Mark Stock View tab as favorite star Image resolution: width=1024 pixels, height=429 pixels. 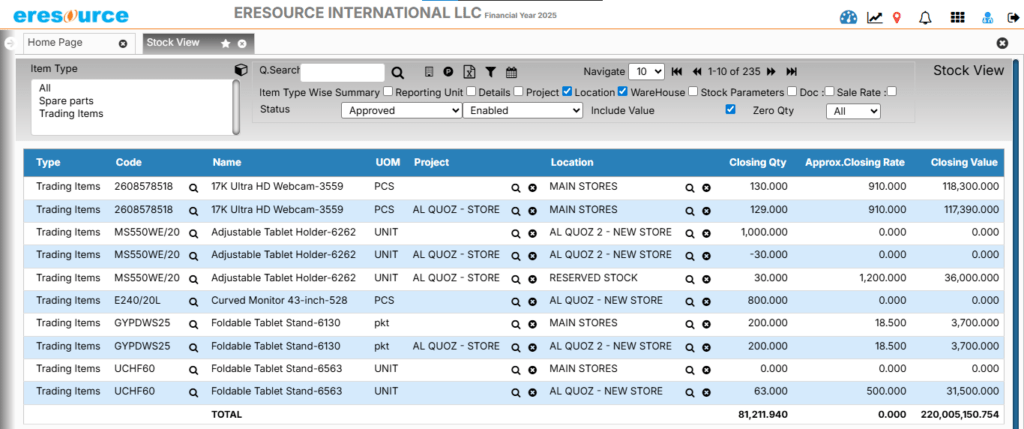(225, 44)
